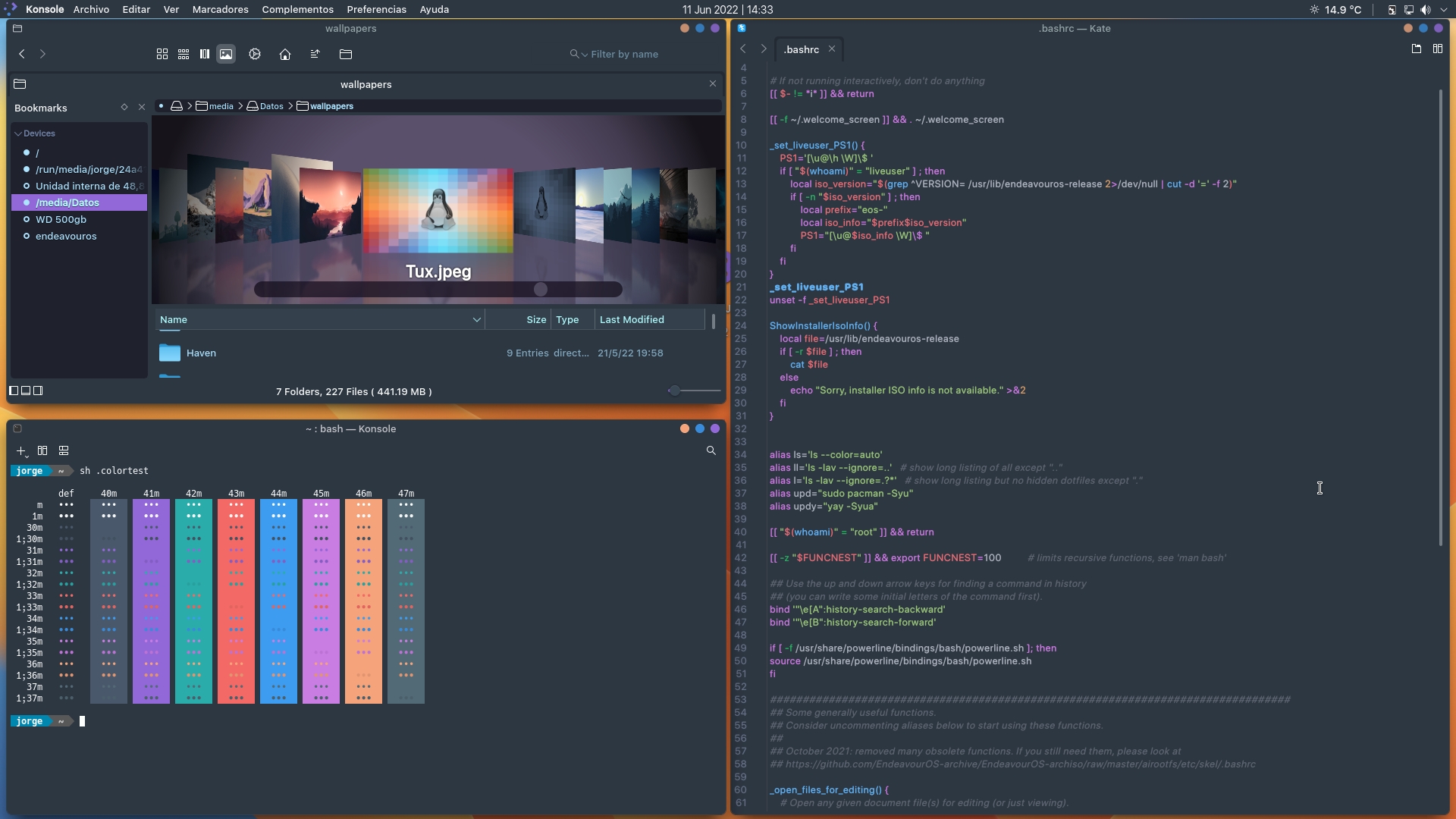The image size is (1456, 819).
Task: Collapse the Devices section in Dolphin
Action: tap(17, 133)
